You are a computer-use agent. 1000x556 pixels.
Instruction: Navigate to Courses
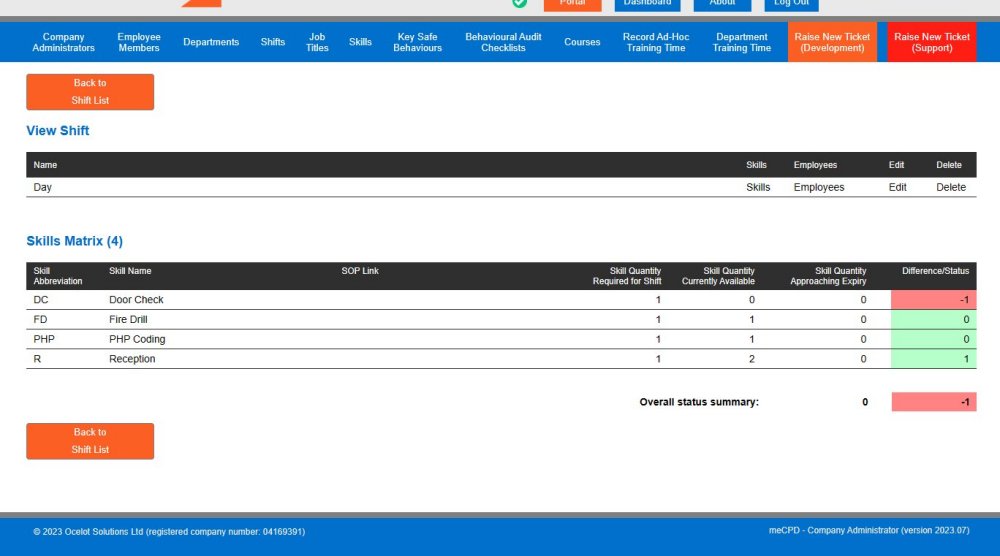tap(582, 42)
